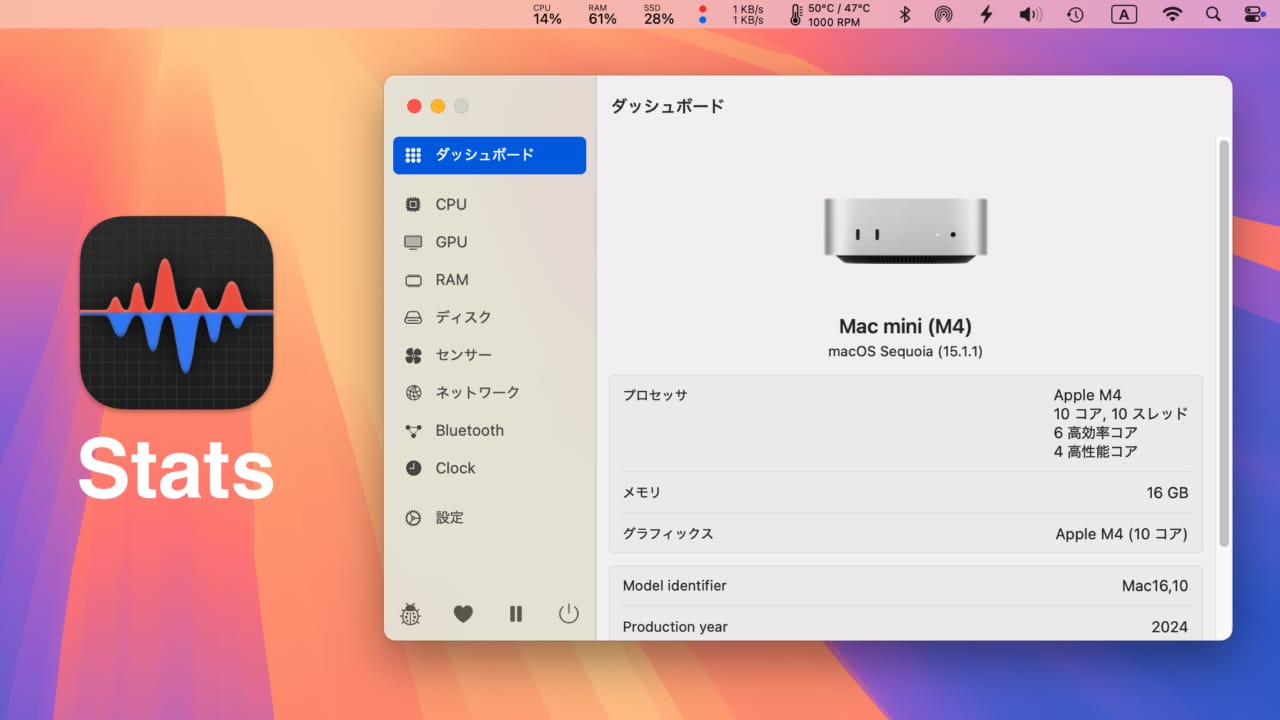The height and width of the screenshot is (720, 1280).
Task: Click the 2024 production year value
Action: tap(1170, 627)
